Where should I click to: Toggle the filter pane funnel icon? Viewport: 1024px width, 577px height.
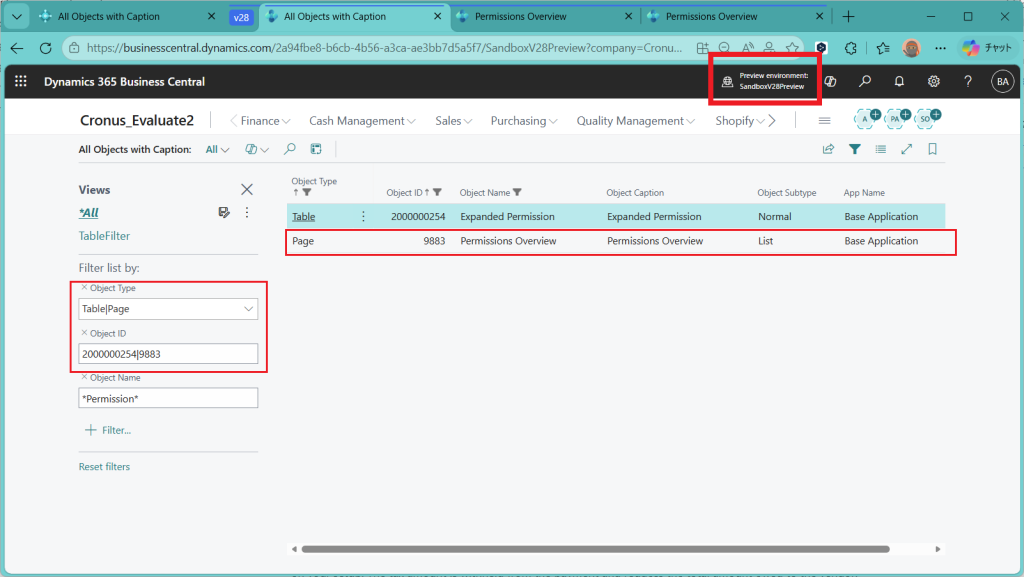(x=855, y=149)
